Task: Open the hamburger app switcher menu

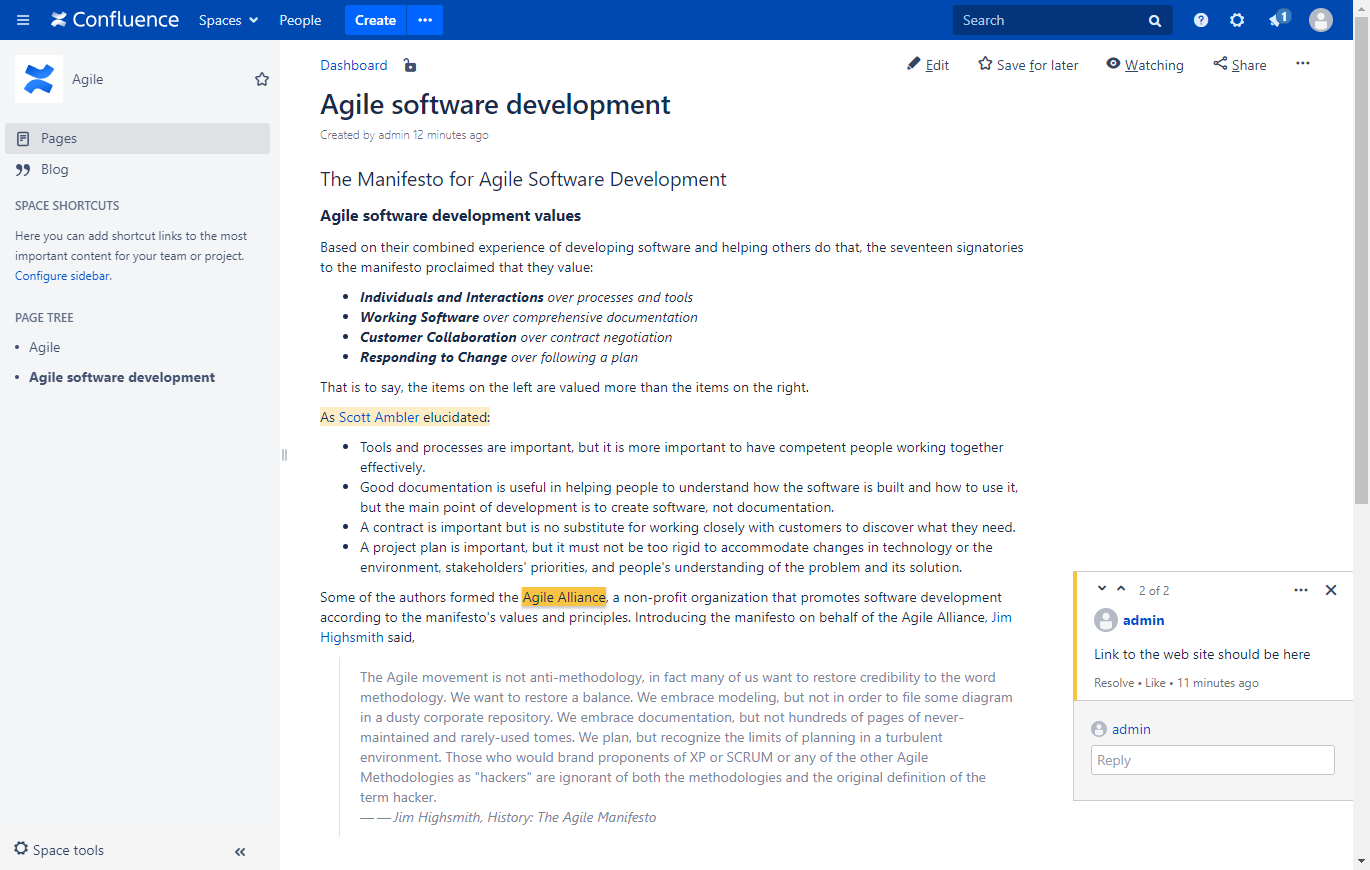Action: pyautogui.click(x=23, y=20)
